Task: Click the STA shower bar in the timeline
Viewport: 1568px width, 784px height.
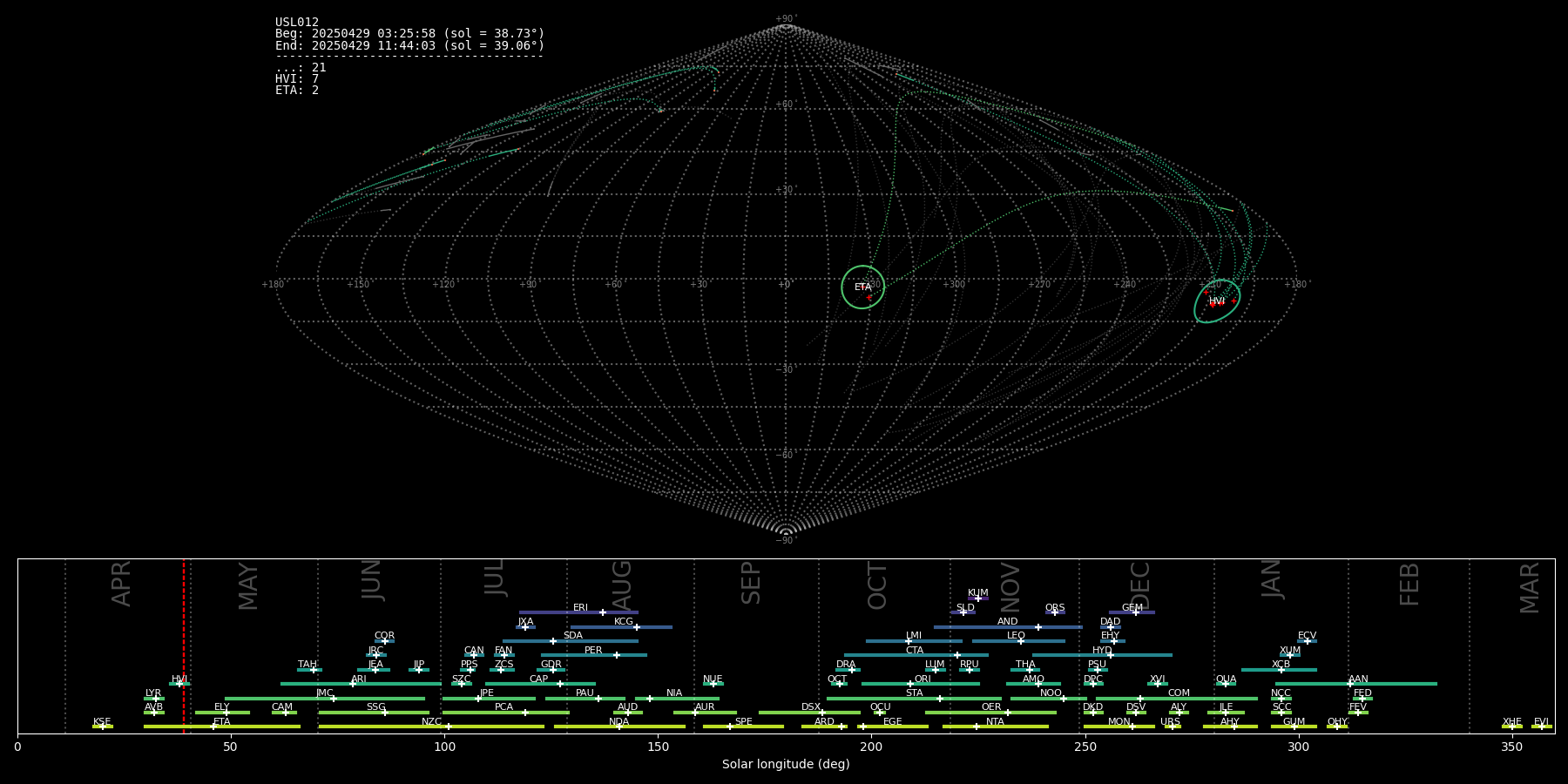Action: tap(915, 699)
